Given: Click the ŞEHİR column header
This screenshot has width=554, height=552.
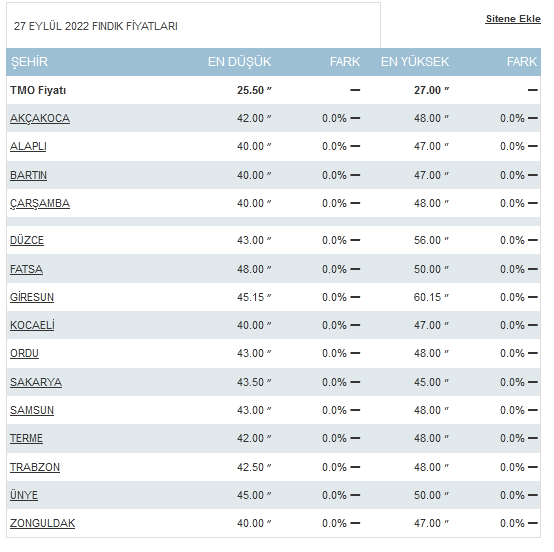Looking at the screenshot, I should point(29,62).
